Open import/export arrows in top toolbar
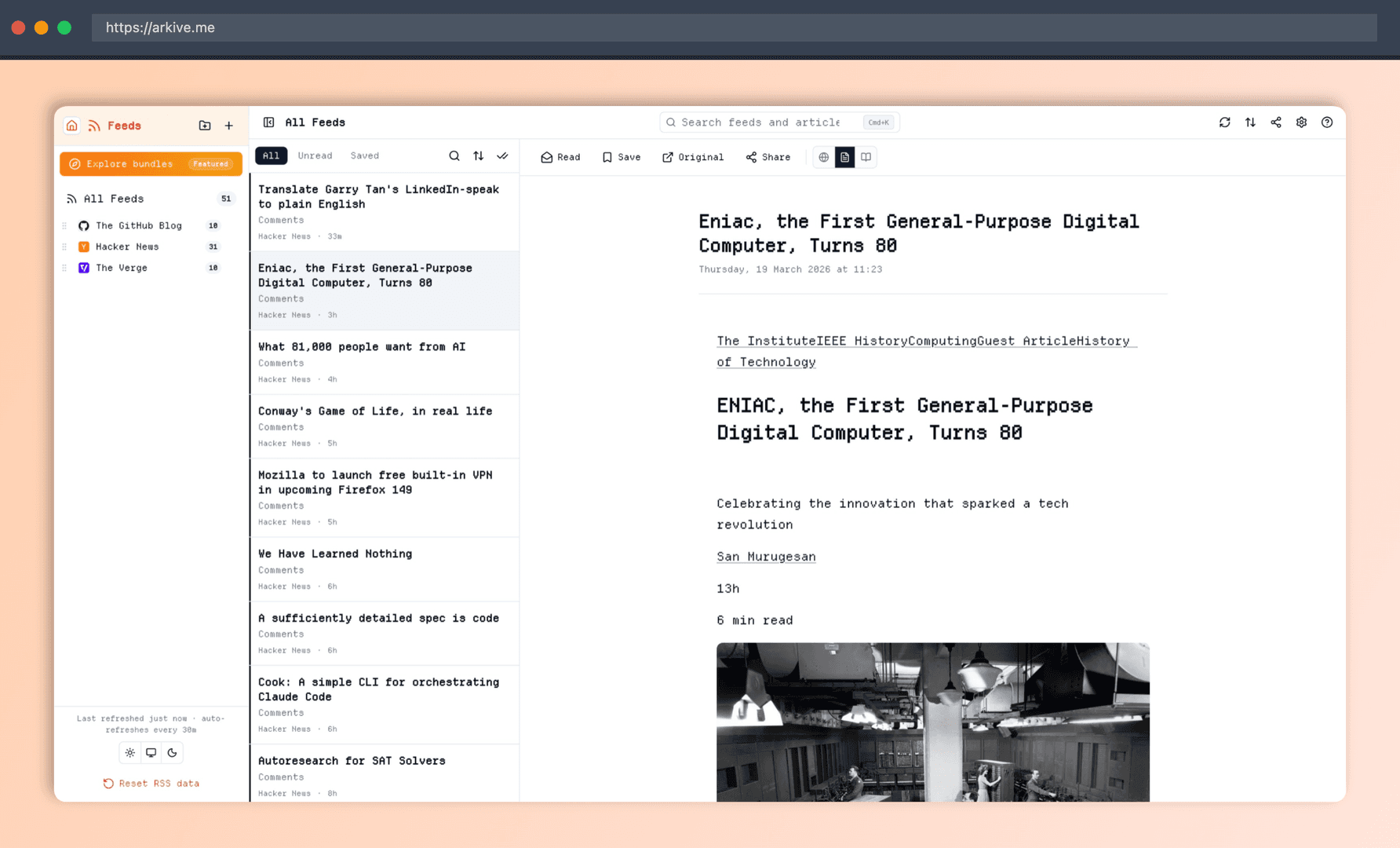Screen dimensions: 1400x848 point(1250,122)
